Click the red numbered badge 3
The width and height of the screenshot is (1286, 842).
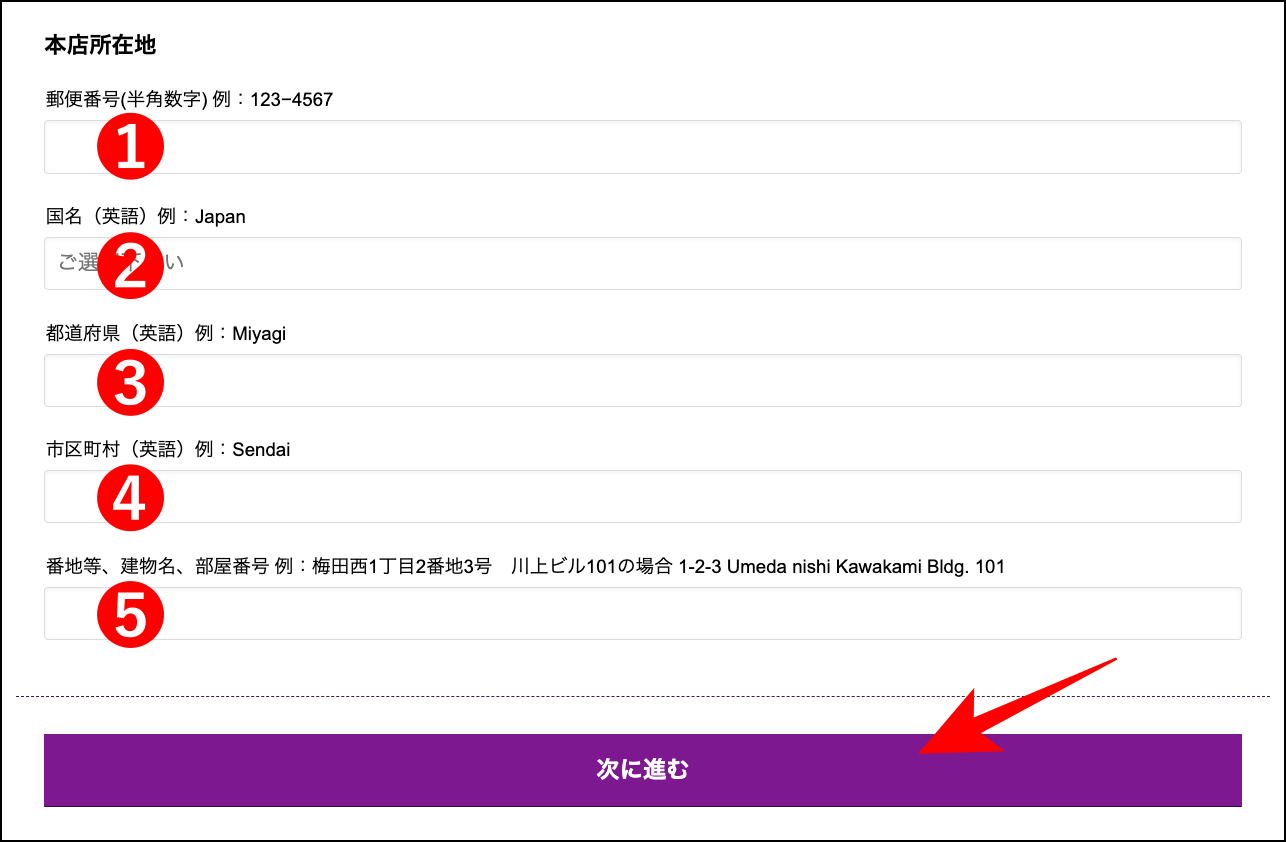coord(129,381)
